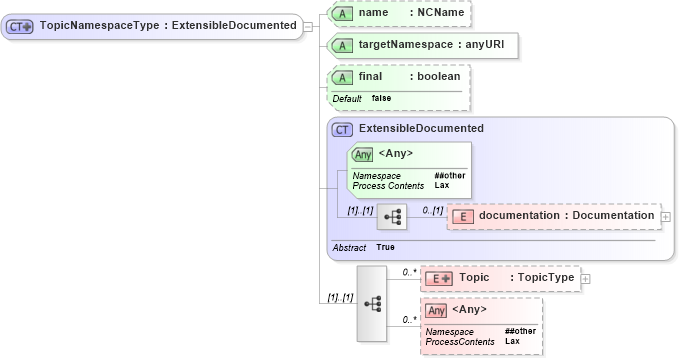
Task: Click the attribute icon next to name
Action: (x=342, y=14)
